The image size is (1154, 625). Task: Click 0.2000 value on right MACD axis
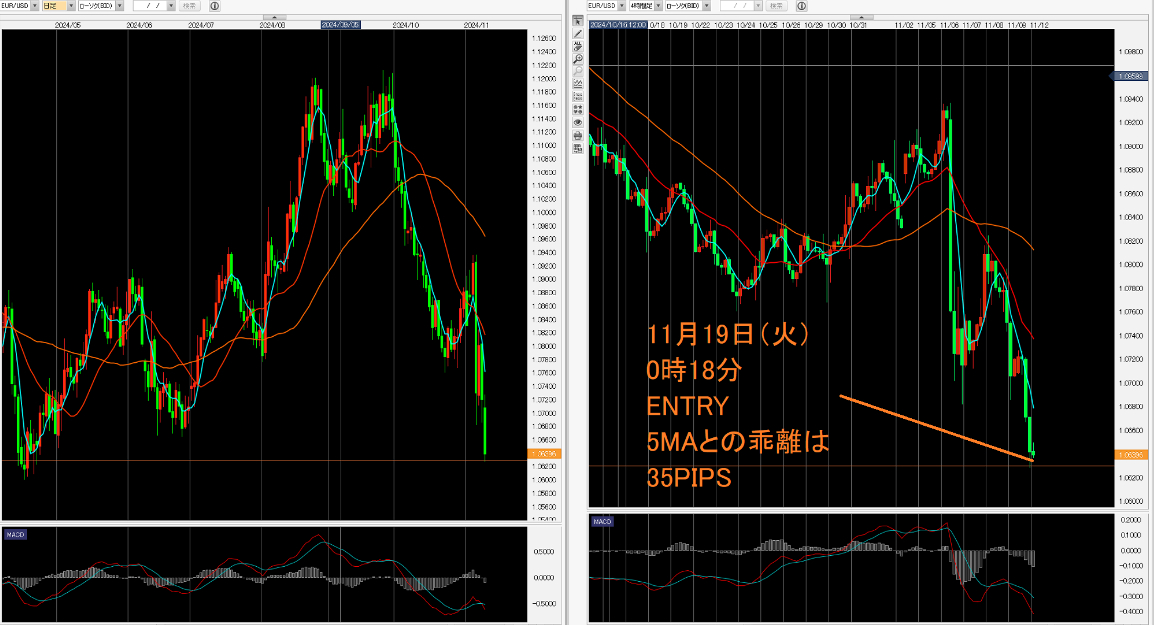click(x=1130, y=520)
